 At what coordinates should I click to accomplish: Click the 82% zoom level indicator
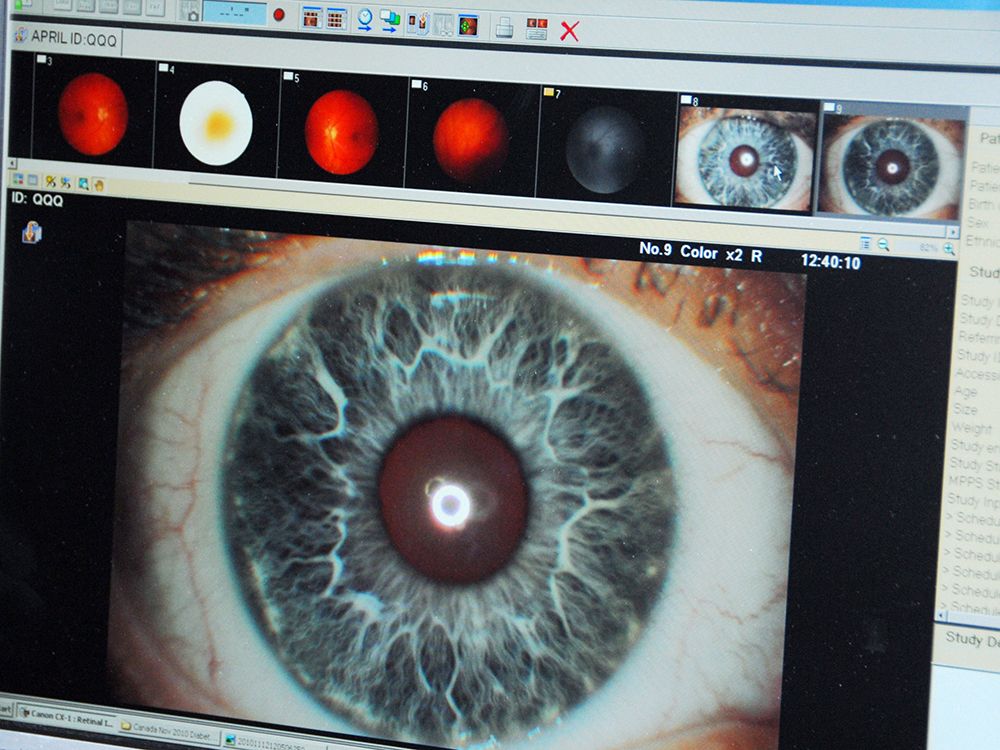point(928,246)
